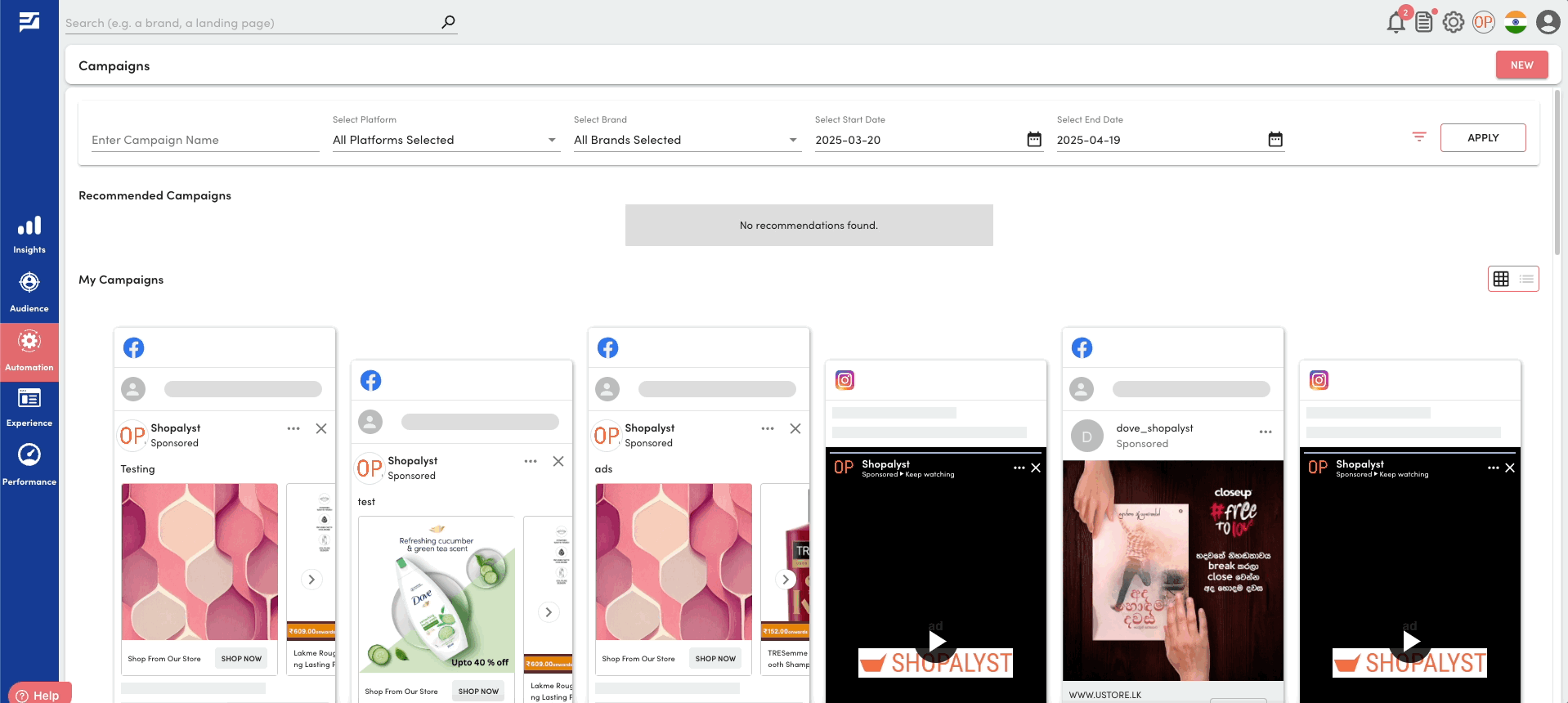Click the My Campaigns heading
Viewport: 1568px width, 703px height.
click(121, 280)
